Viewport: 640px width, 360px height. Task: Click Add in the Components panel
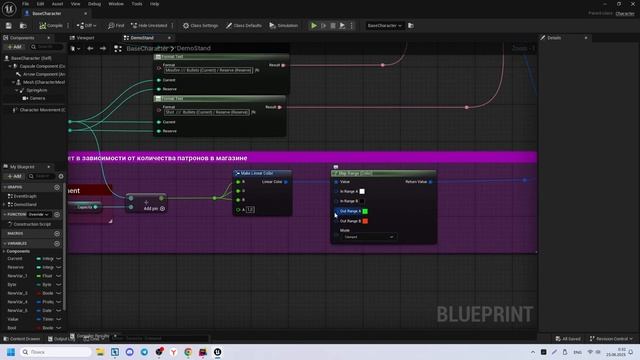click(x=14, y=47)
